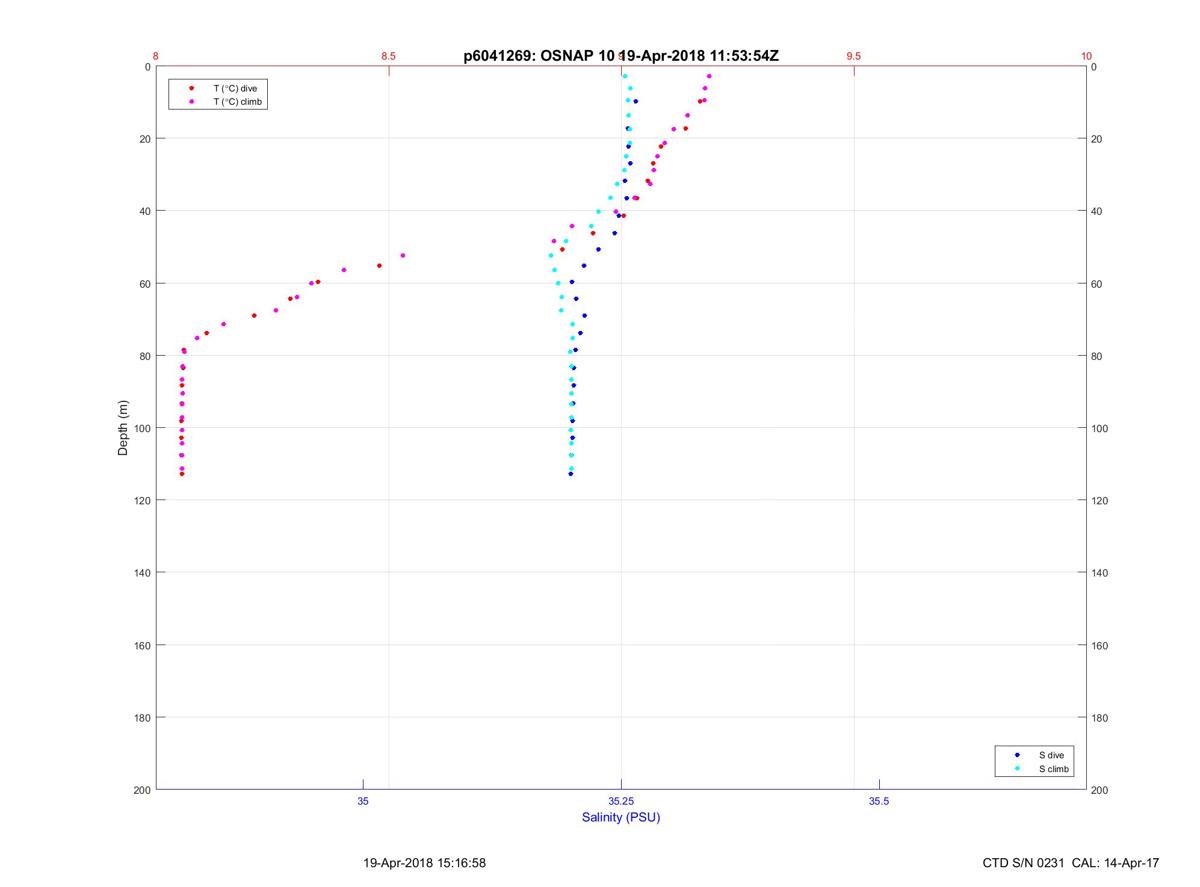The width and height of the screenshot is (1200, 887).
Task: Click the magenta climb marker in temperature legend
Action: point(191,101)
